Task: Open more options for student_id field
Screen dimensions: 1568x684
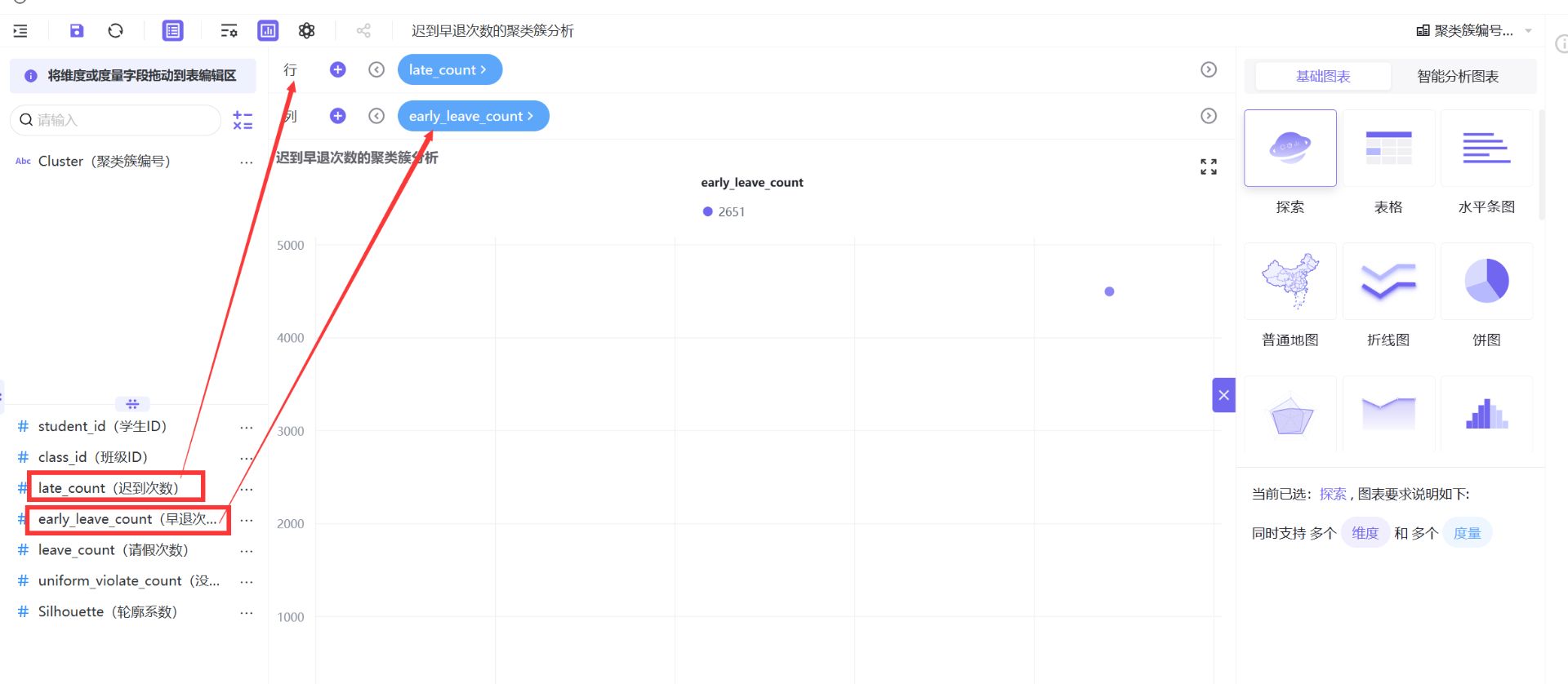Action: pyautogui.click(x=246, y=427)
